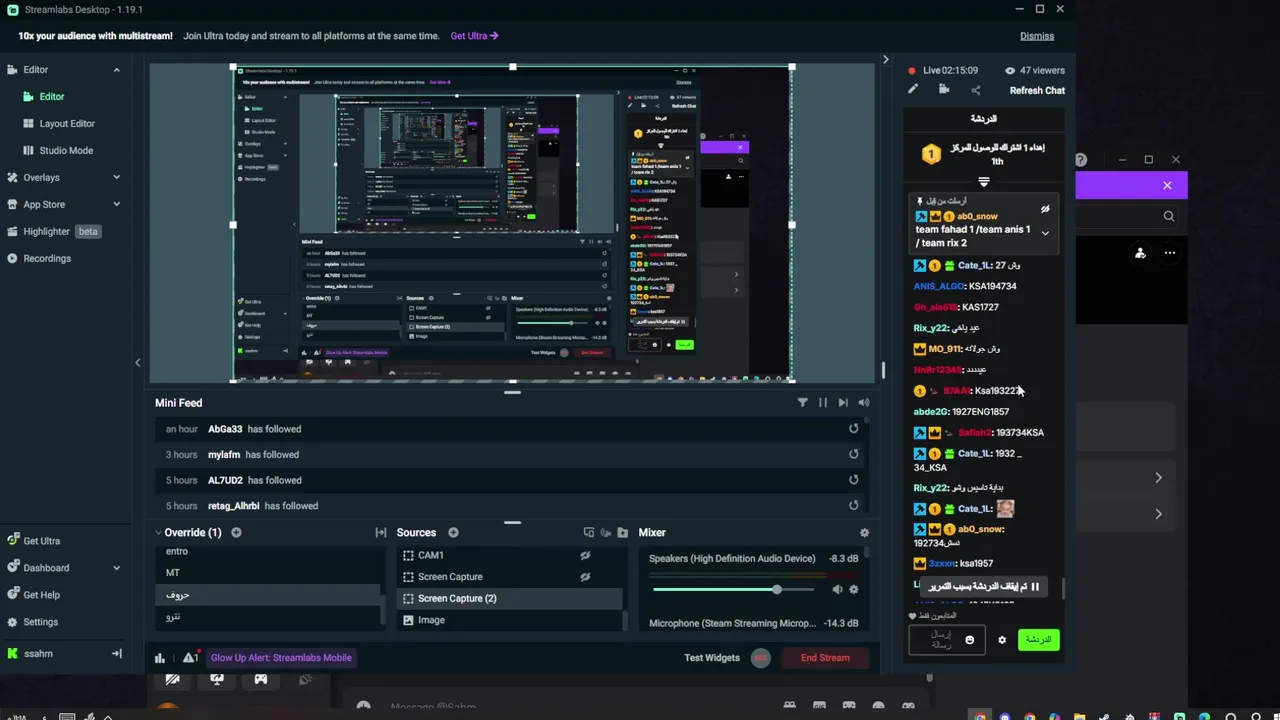Log out using the icon beside ssahm
Viewport: 1280px width, 720px height.
click(x=116, y=654)
